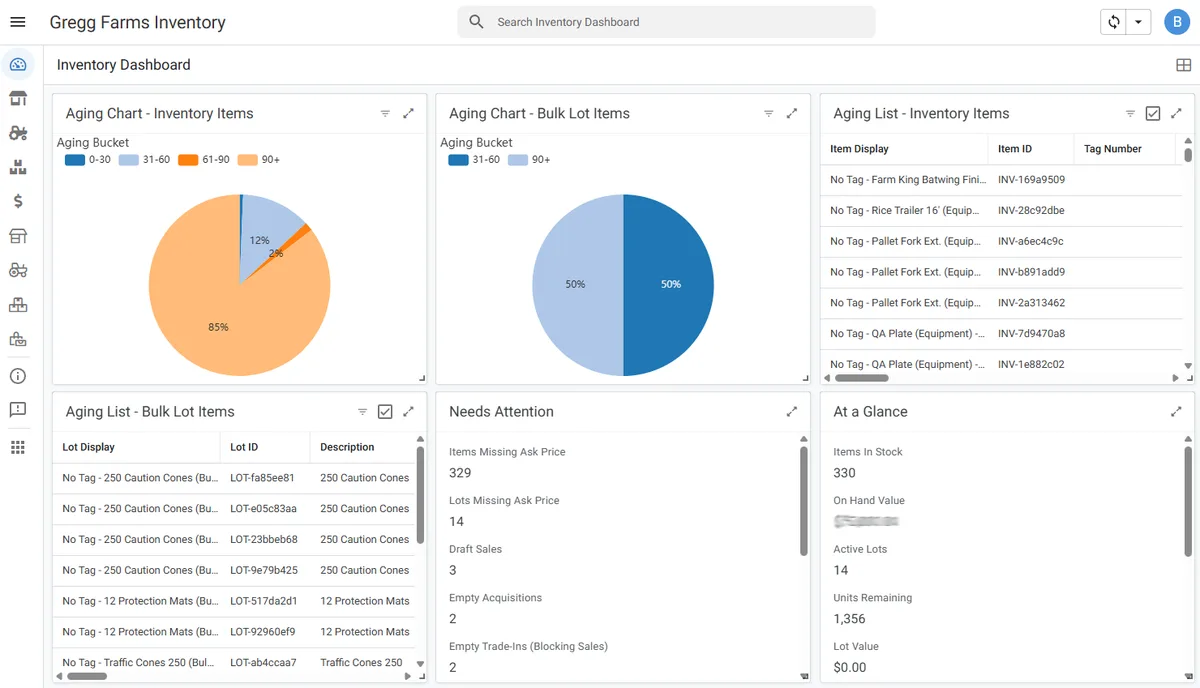Click horizontal scrollbar of Aging List - Inventory Items
The width and height of the screenshot is (1200, 688).
click(x=862, y=378)
